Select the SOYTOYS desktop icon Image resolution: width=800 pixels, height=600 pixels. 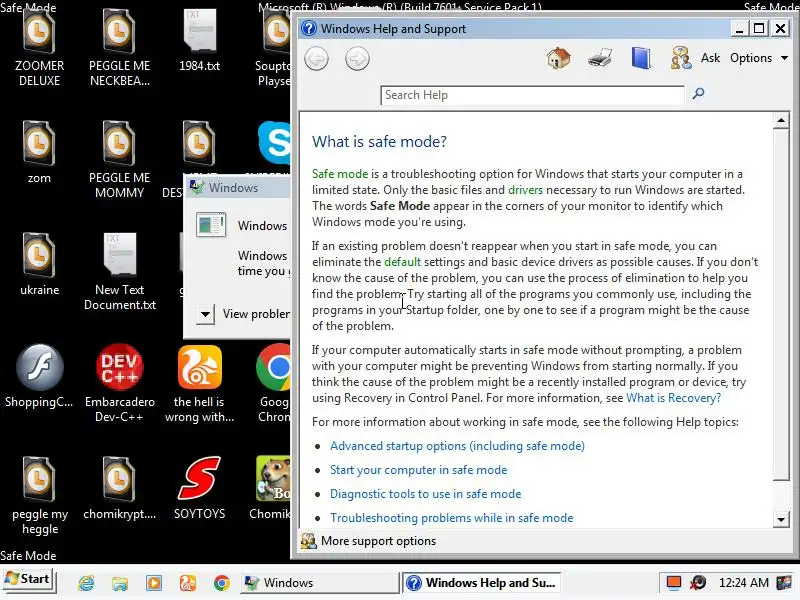(x=199, y=489)
